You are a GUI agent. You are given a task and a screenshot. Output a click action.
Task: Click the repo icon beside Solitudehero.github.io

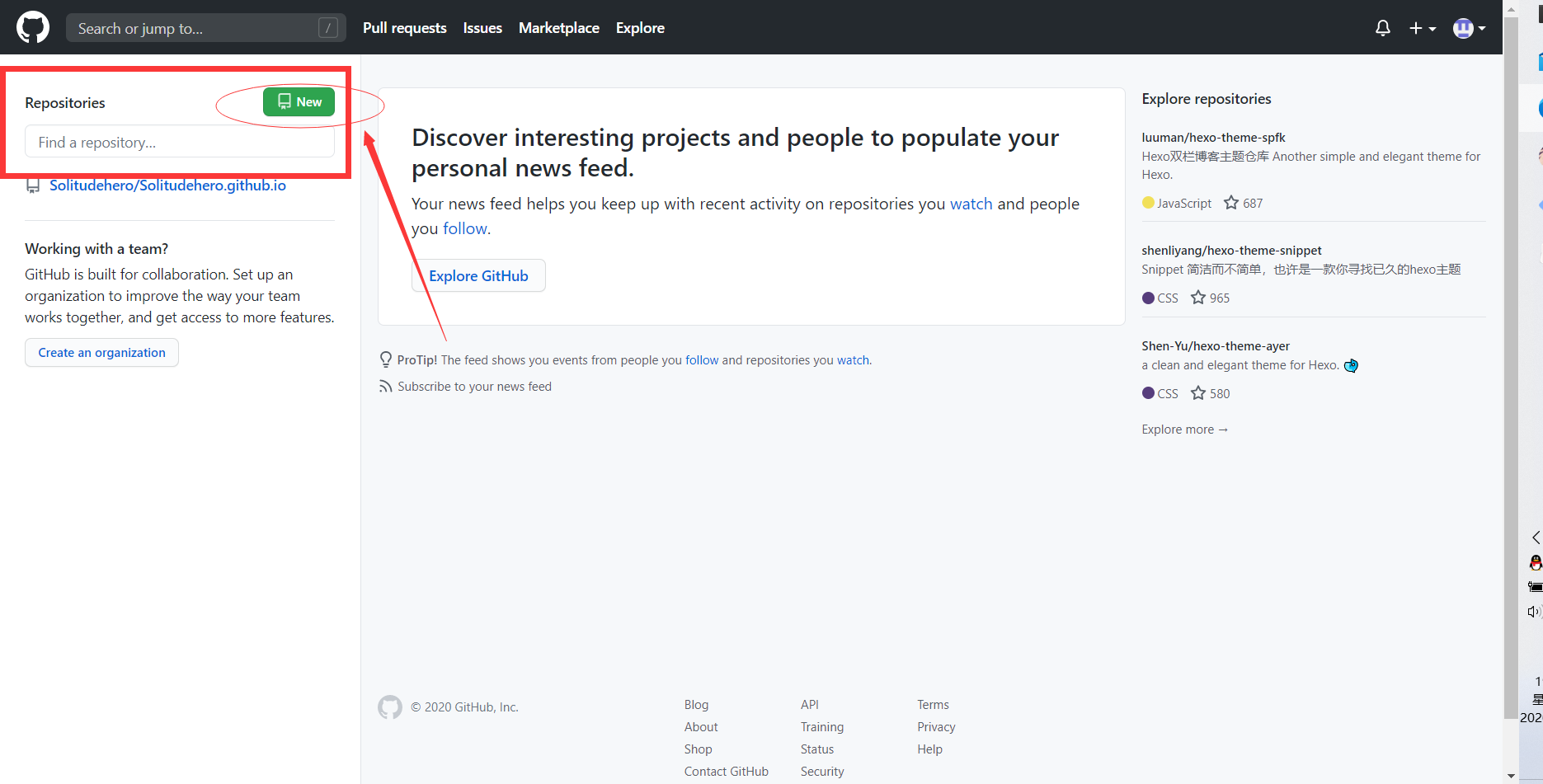(33, 186)
